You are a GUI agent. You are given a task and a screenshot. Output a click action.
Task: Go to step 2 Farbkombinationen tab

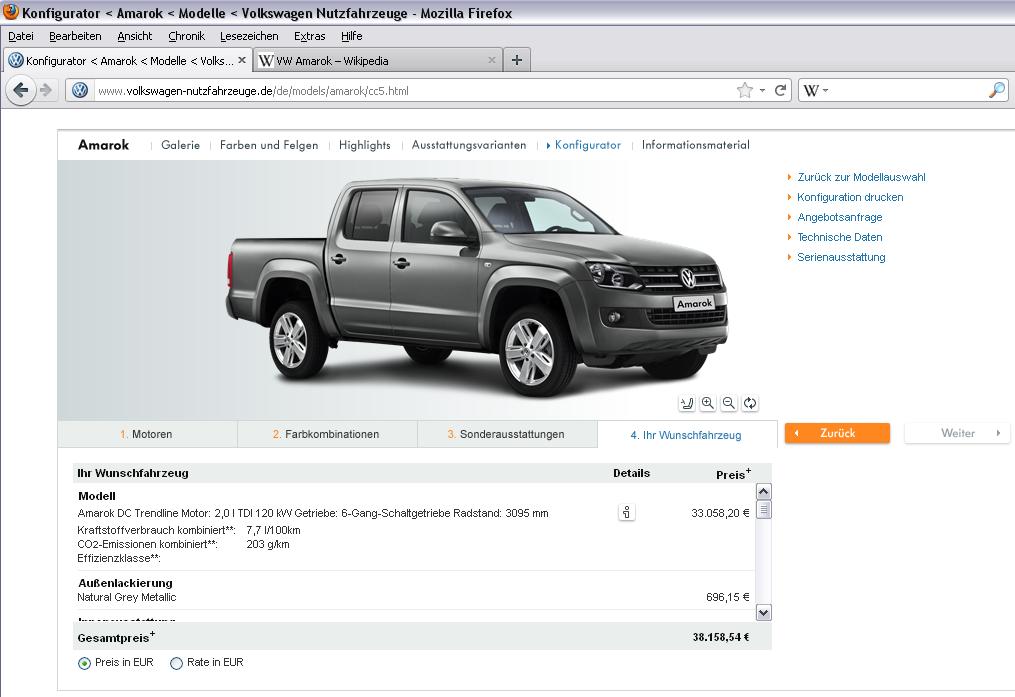(326, 434)
